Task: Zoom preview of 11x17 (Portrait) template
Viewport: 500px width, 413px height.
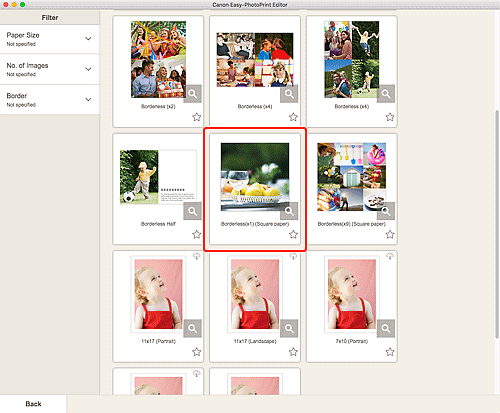Action: 192,328
